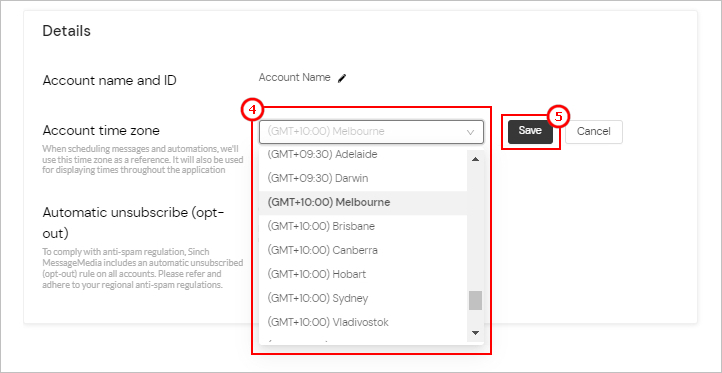Select (GMT+09:30) Darwin option
Image resolution: width=722 pixels, height=373 pixels.
(x=363, y=178)
